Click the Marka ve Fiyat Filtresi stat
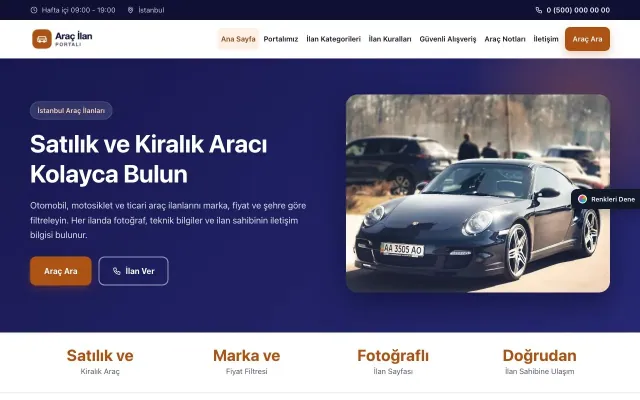 (x=247, y=362)
